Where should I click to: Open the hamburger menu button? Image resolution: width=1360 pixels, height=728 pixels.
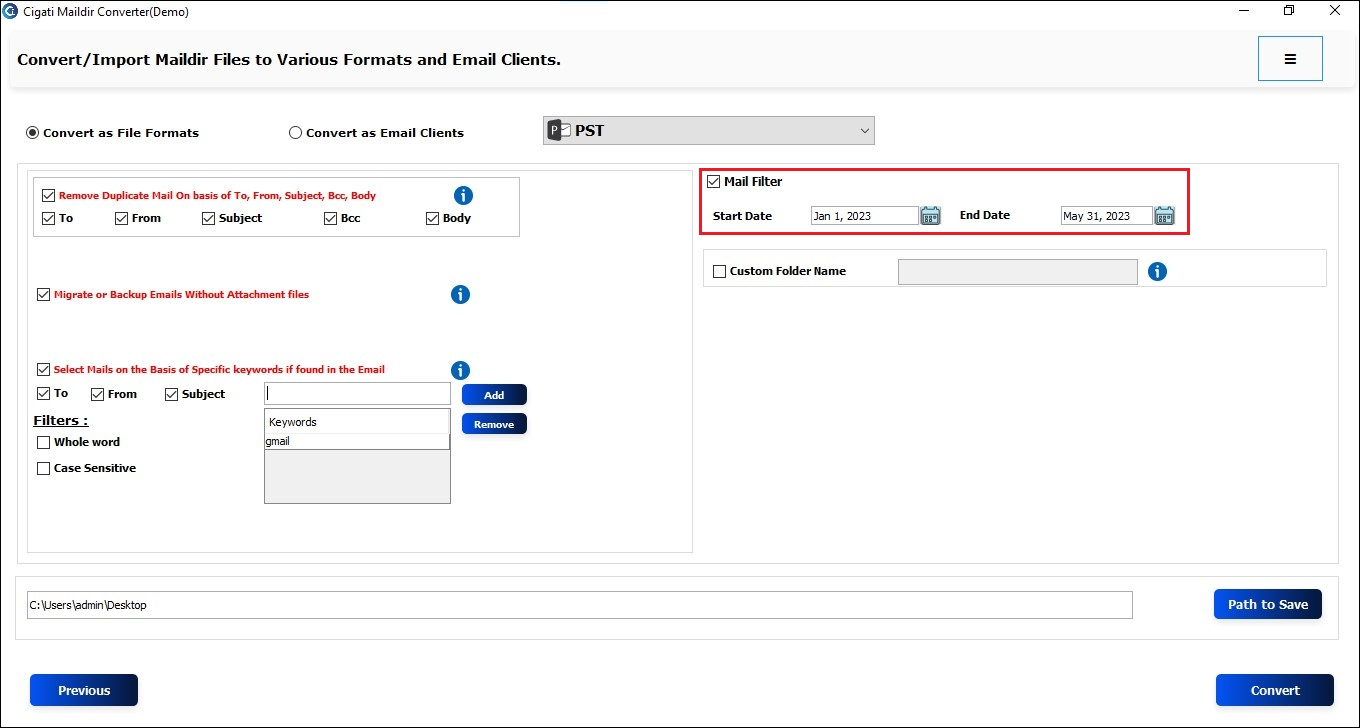1290,59
